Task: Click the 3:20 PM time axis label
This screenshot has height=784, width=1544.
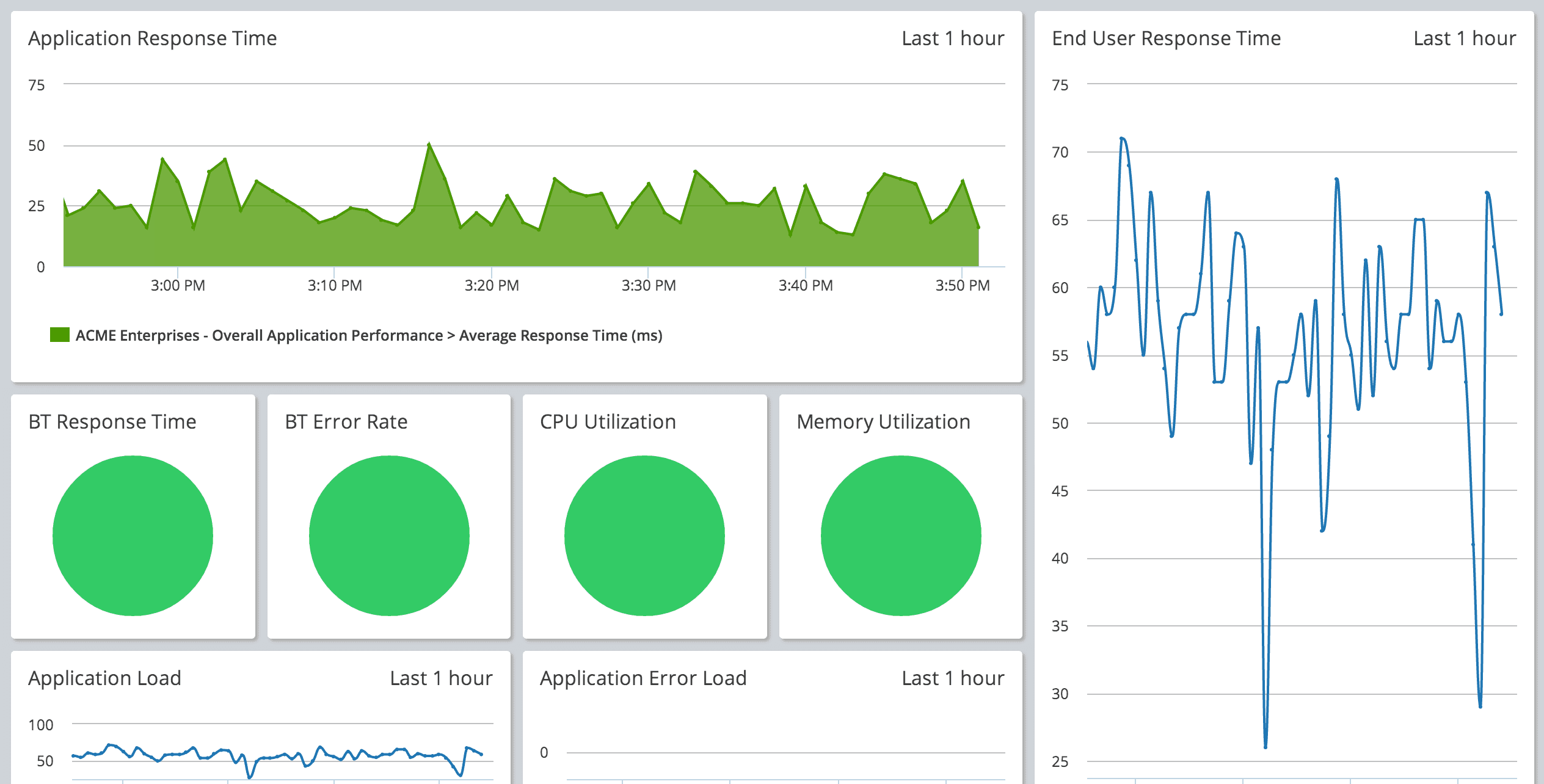Action: (x=492, y=285)
